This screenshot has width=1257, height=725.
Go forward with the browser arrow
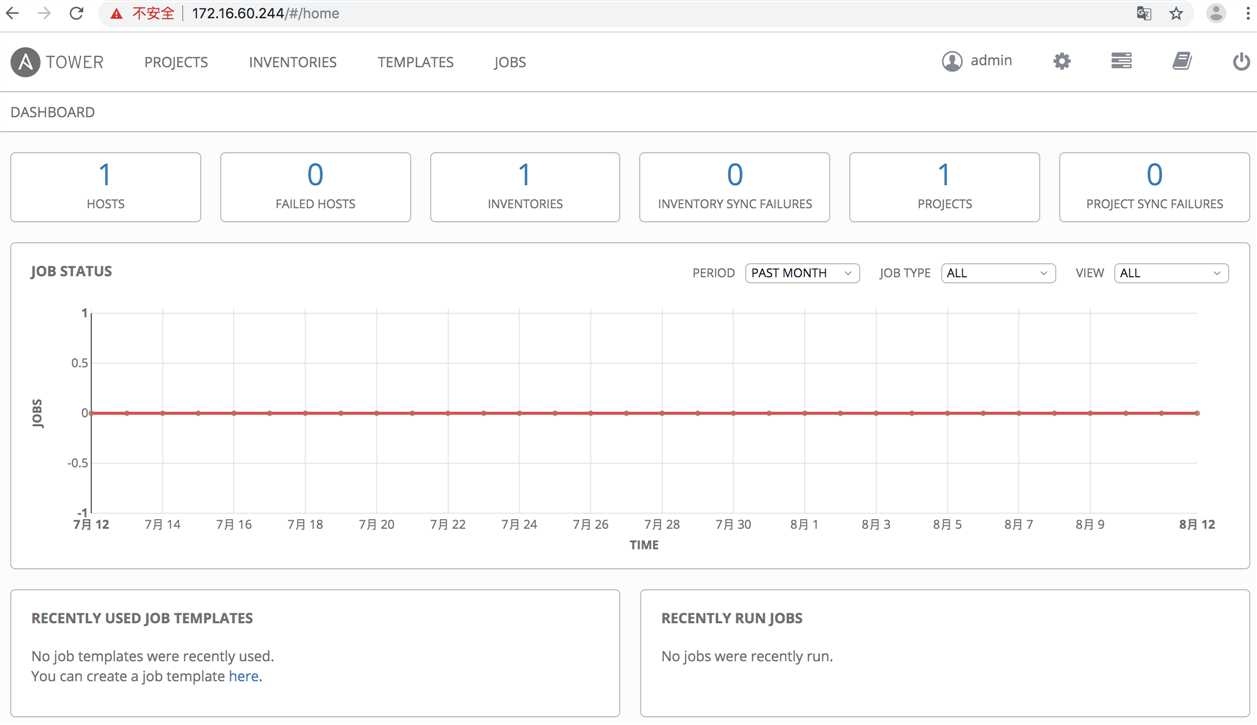[44, 13]
